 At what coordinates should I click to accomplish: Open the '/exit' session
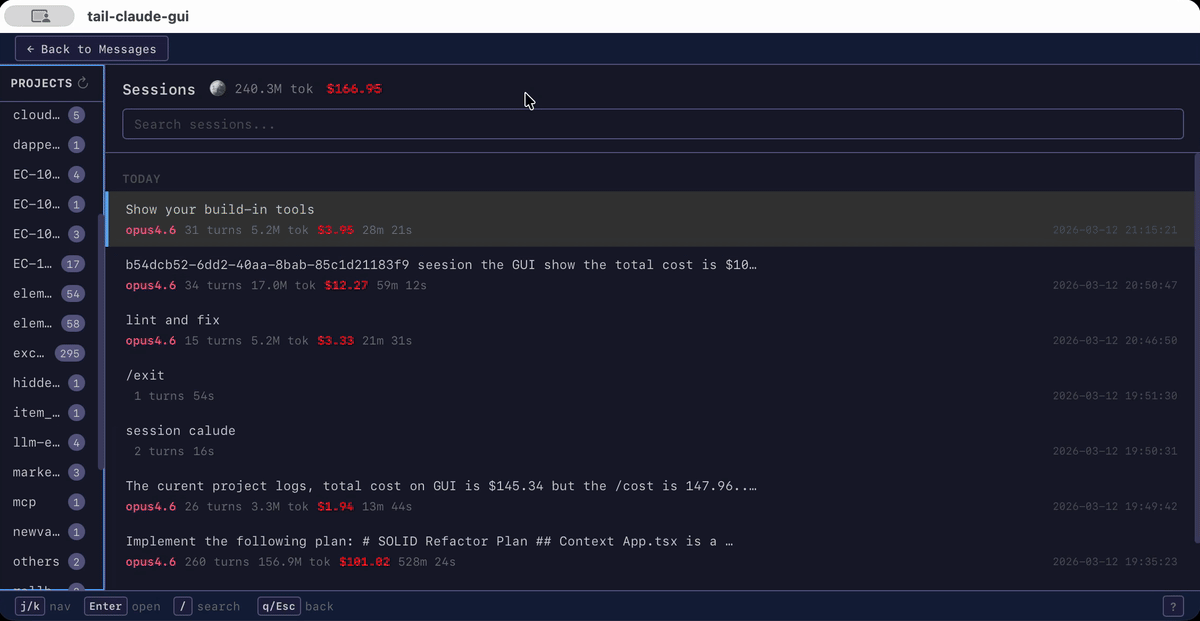coord(650,385)
